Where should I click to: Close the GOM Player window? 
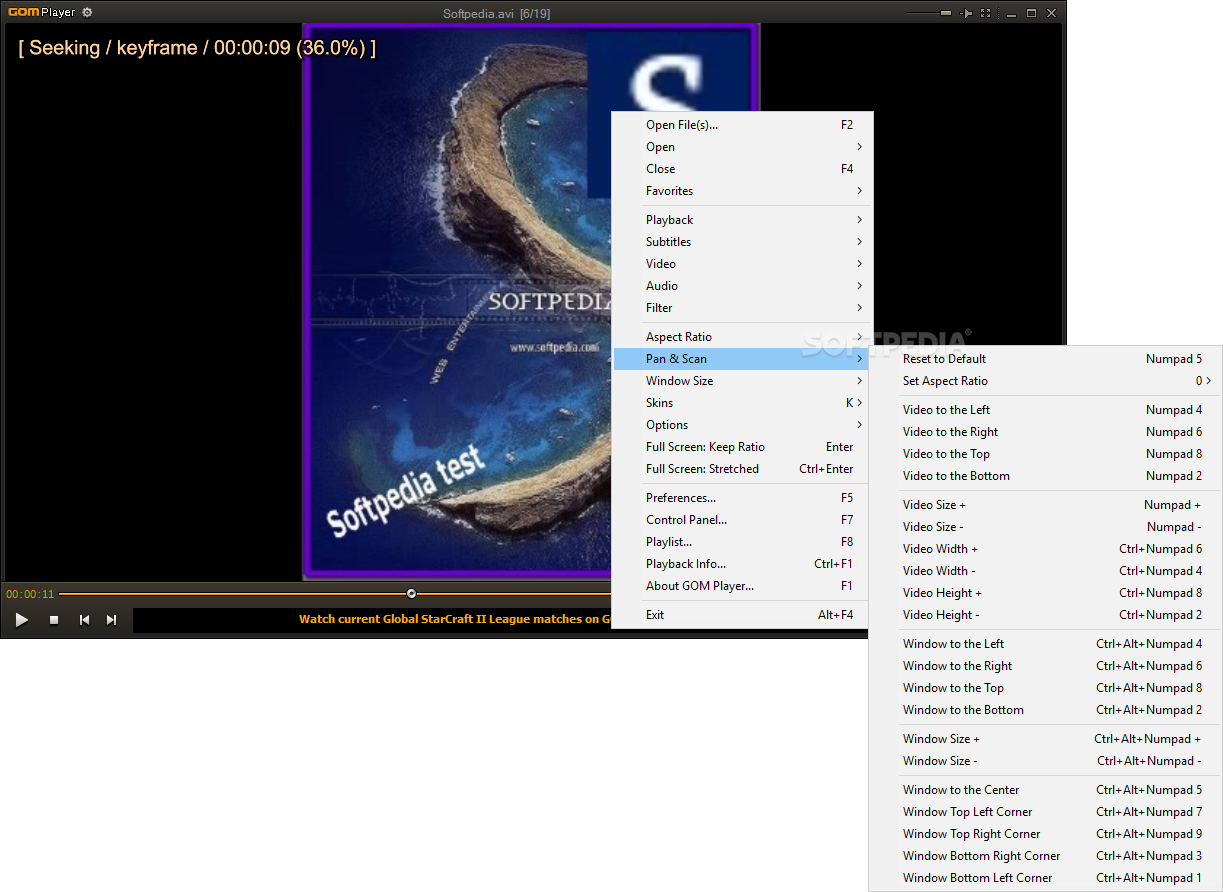(1052, 13)
